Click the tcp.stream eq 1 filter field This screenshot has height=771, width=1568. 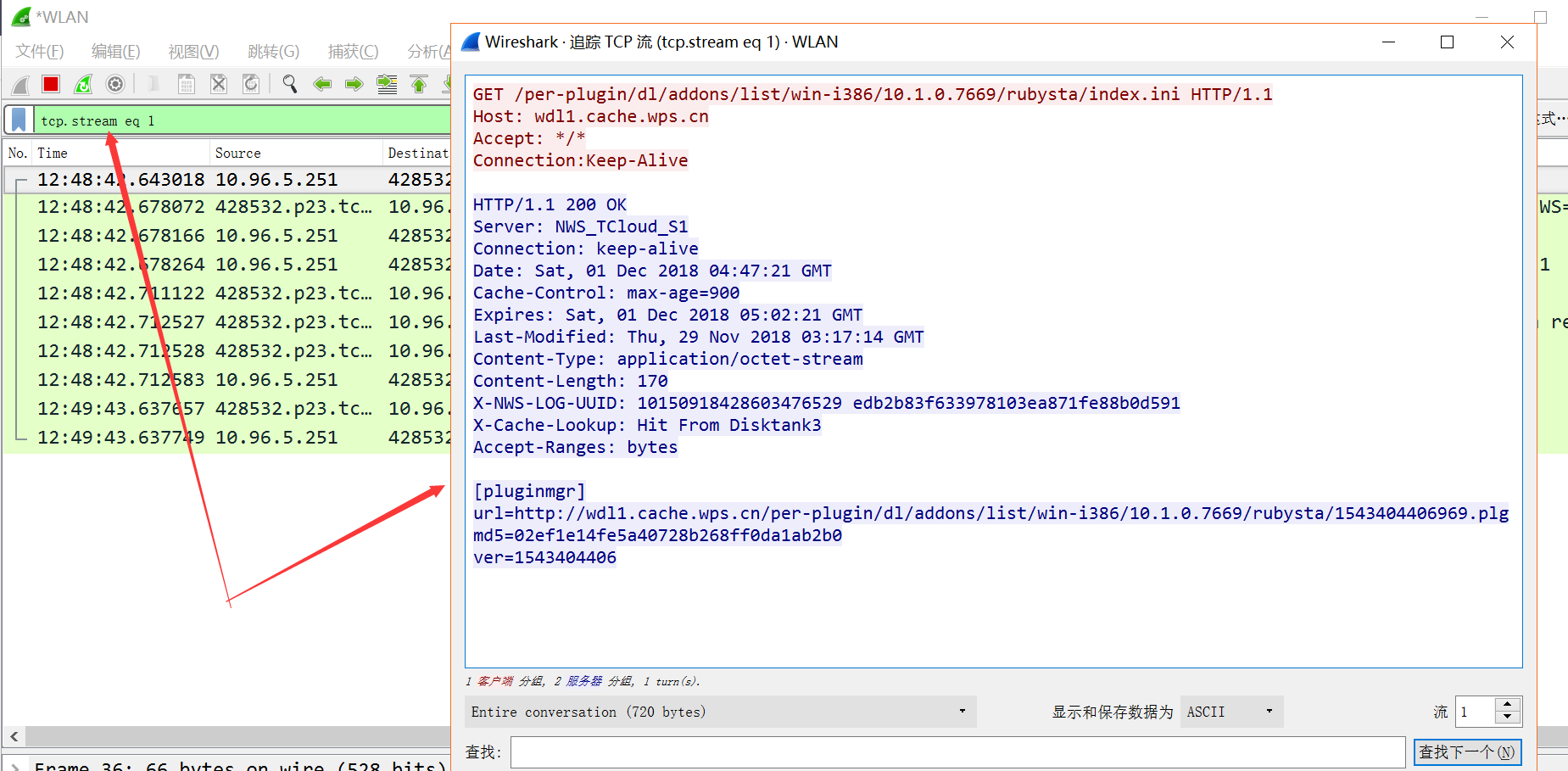click(x=242, y=120)
